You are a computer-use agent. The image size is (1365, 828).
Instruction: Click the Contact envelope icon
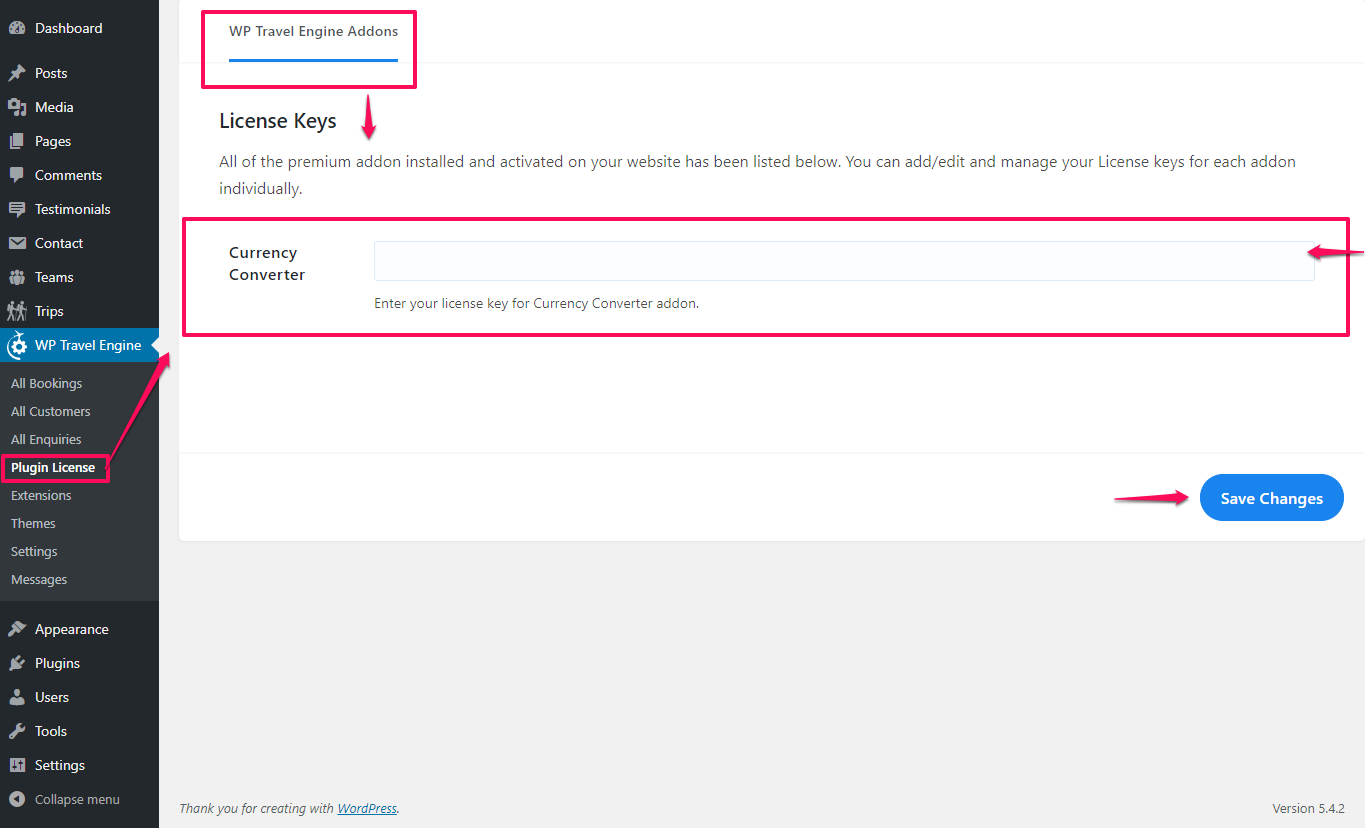[x=17, y=243]
